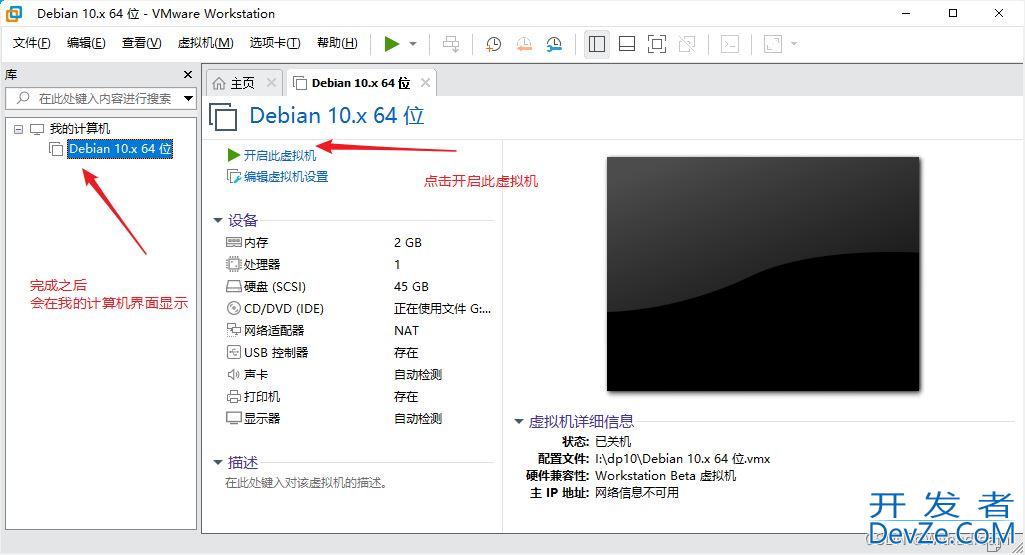Viewport: 1025px width, 555px height.
Task: Collapse the 我的计算机 tree node
Action: [x=18, y=129]
